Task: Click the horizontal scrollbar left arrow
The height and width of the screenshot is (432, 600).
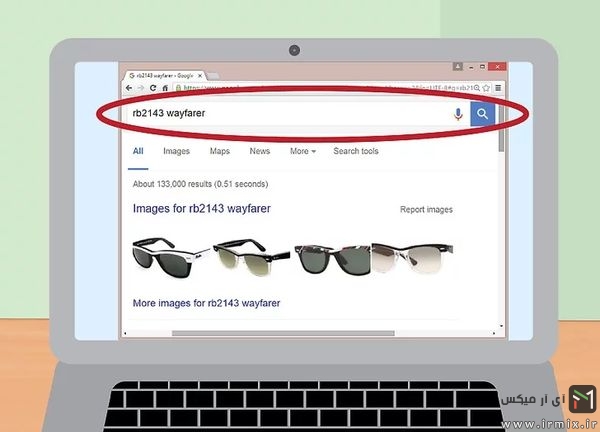Action: point(125,333)
